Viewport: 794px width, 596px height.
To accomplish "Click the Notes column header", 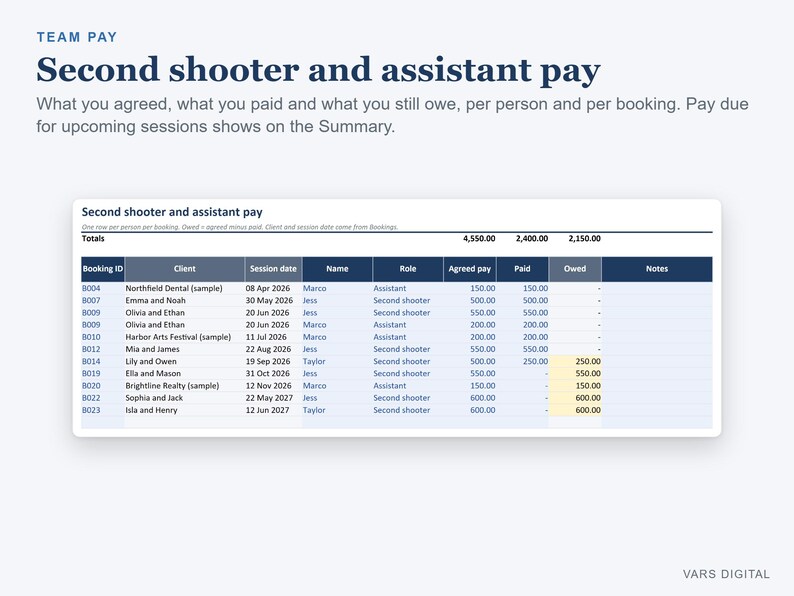I will (x=657, y=269).
